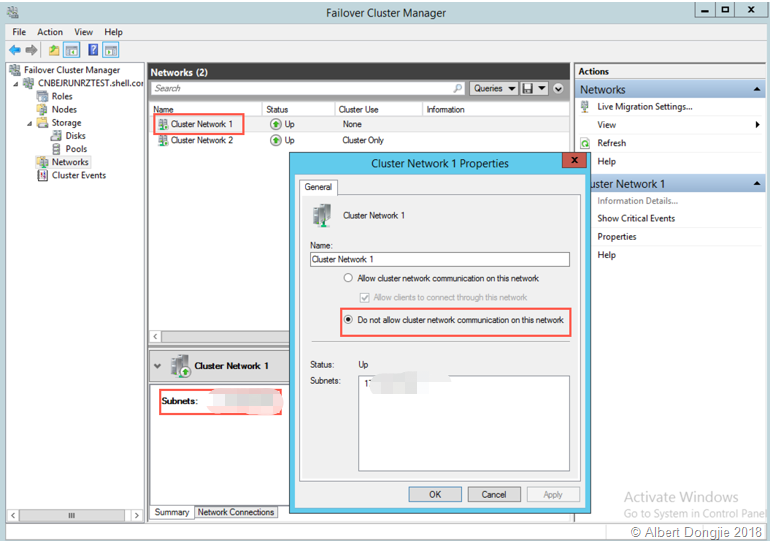Click the Up one level folder icon
This screenshot has width=770, height=541.
click(54, 50)
